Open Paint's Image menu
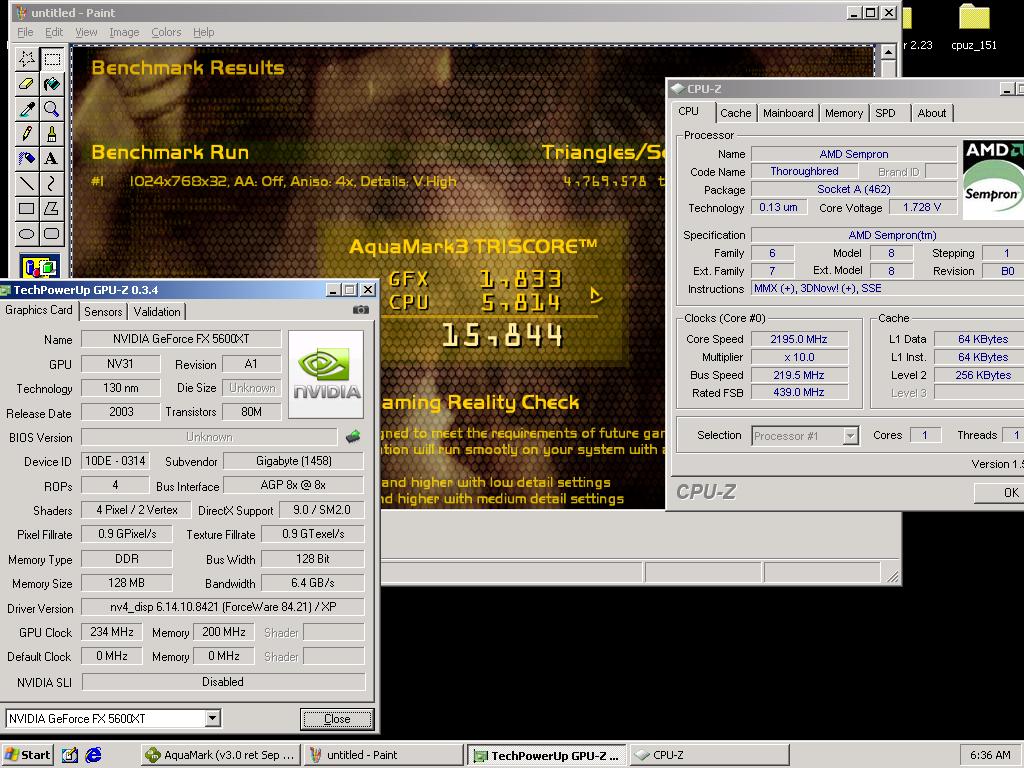This screenshot has width=1024, height=768. pos(123,32)
